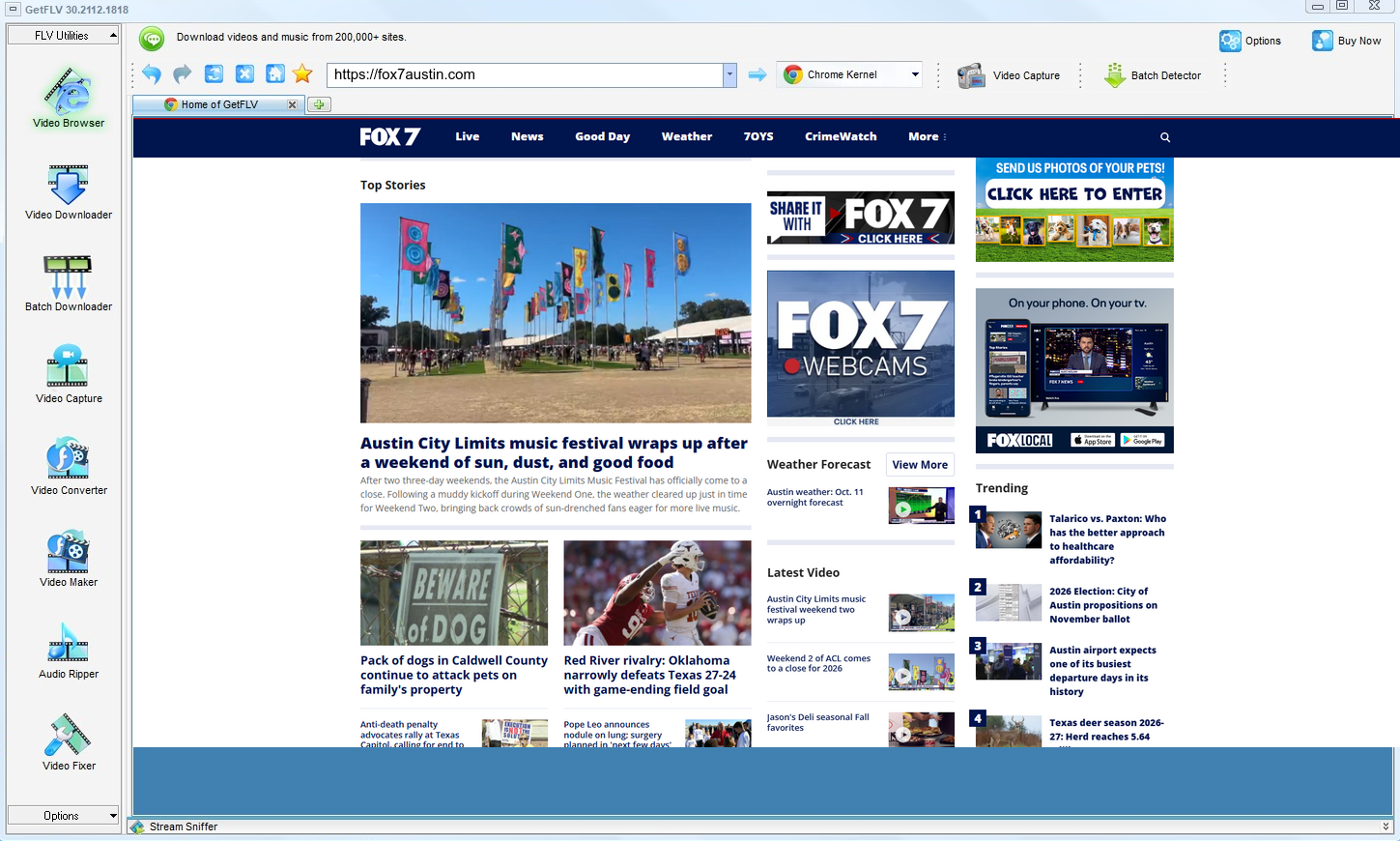Go to the browser home page

[x=275, y=74]
